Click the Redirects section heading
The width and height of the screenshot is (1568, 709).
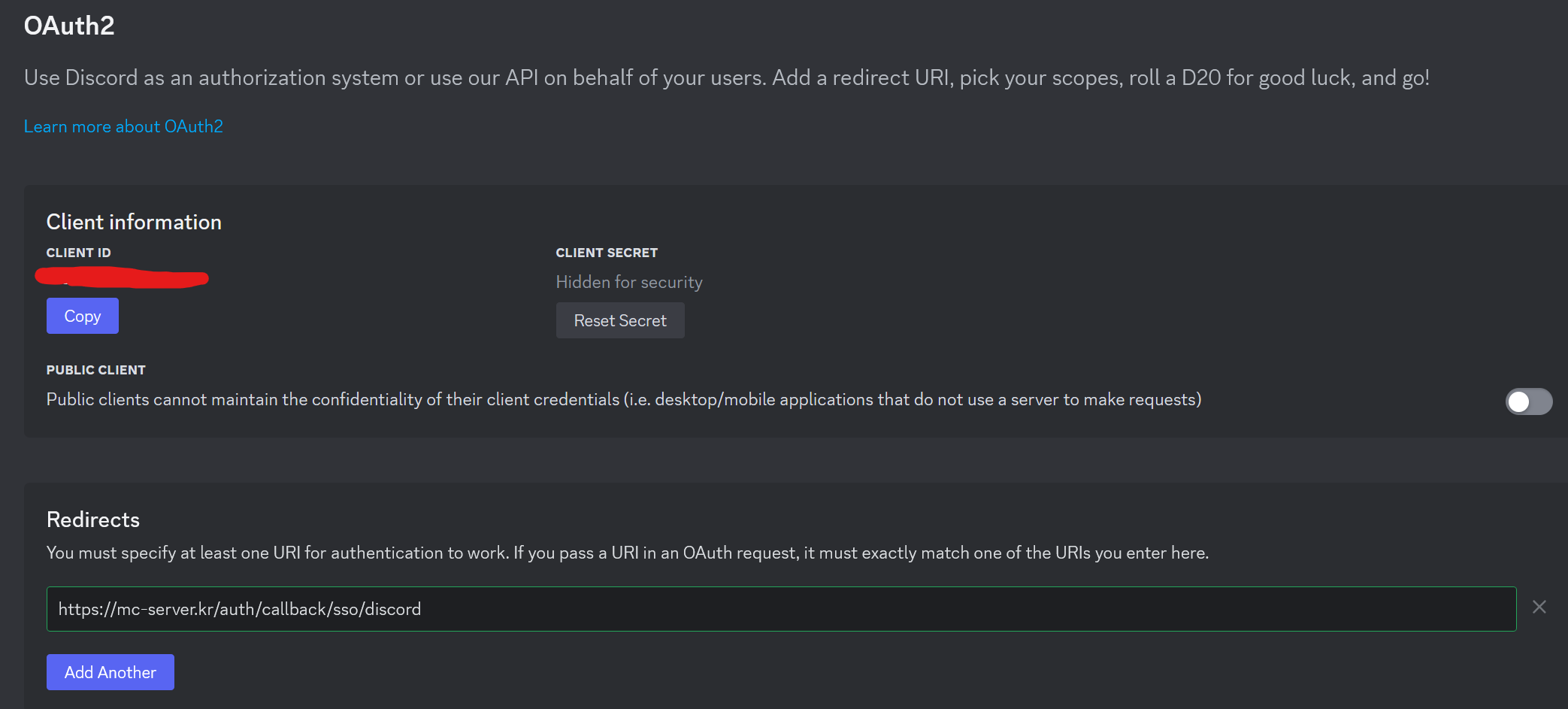coord(92,519)
